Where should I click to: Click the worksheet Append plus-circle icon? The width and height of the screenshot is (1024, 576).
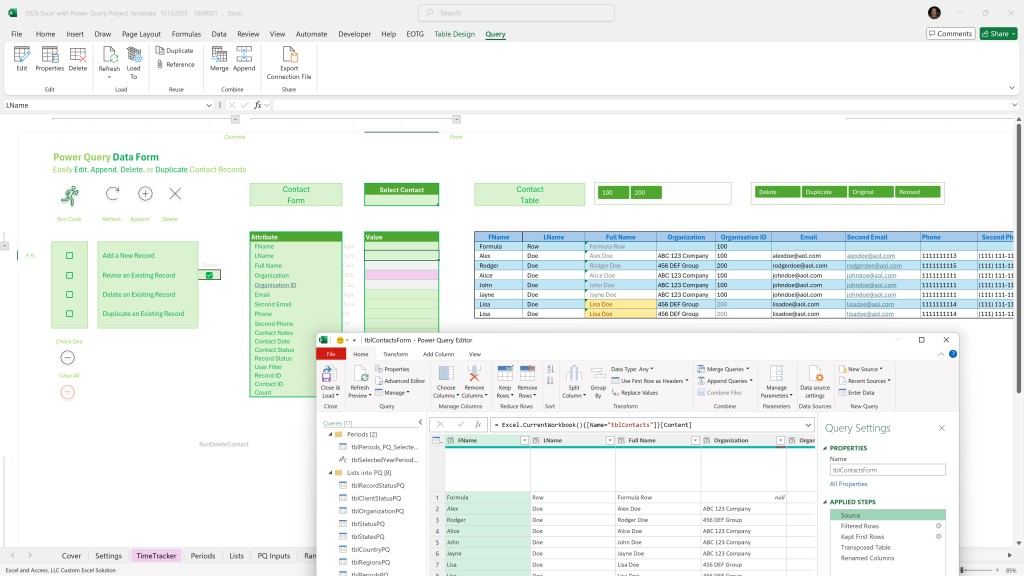(145, 193)
